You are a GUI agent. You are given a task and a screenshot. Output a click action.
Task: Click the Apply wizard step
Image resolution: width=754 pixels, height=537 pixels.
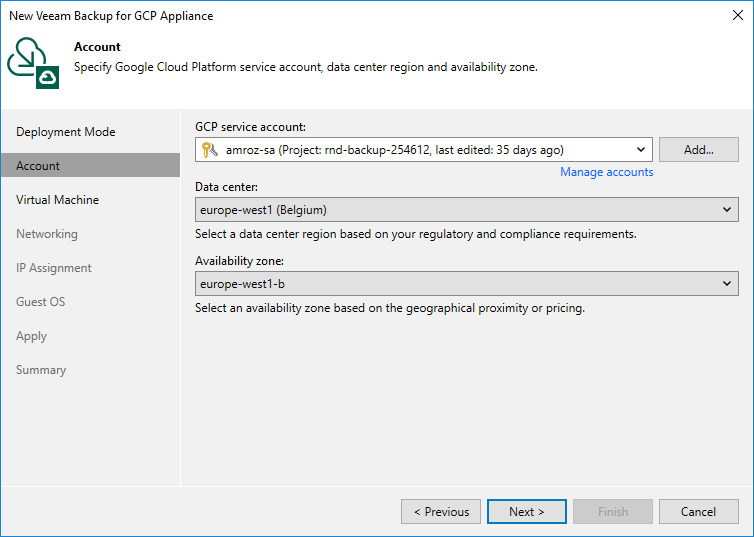(x=31, y=336)
